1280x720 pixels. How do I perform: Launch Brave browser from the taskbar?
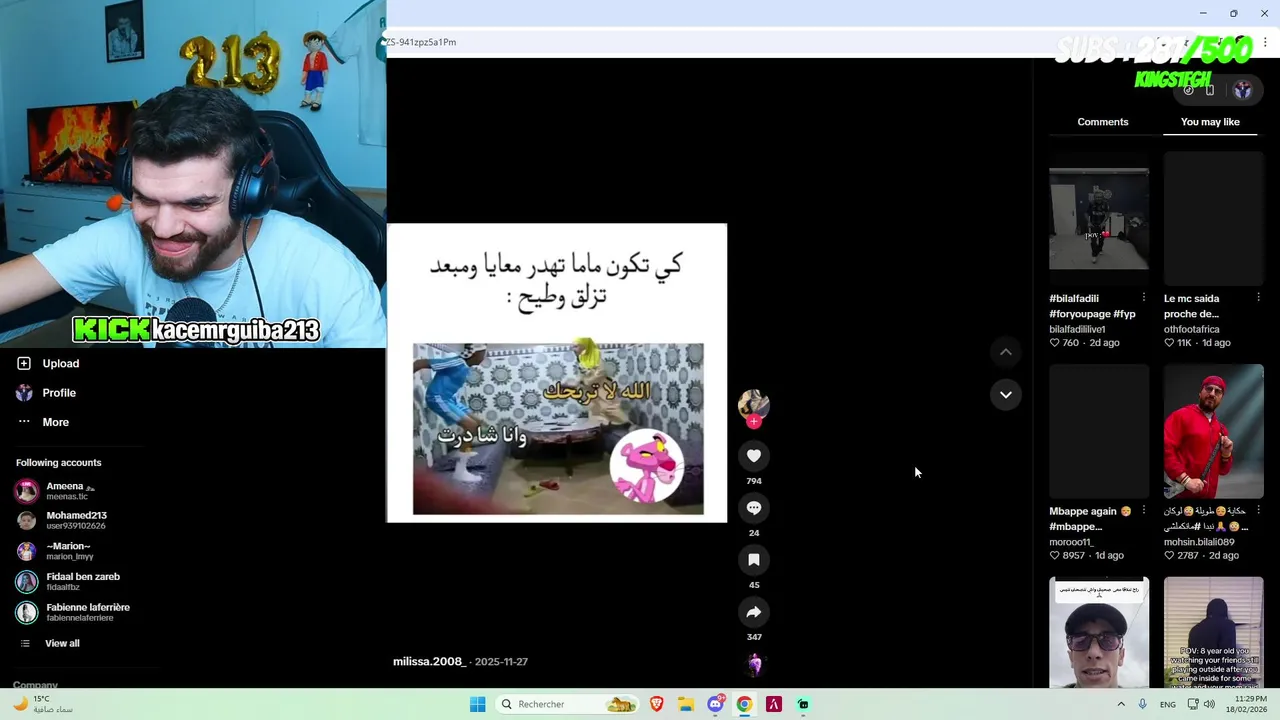[657, 704]
